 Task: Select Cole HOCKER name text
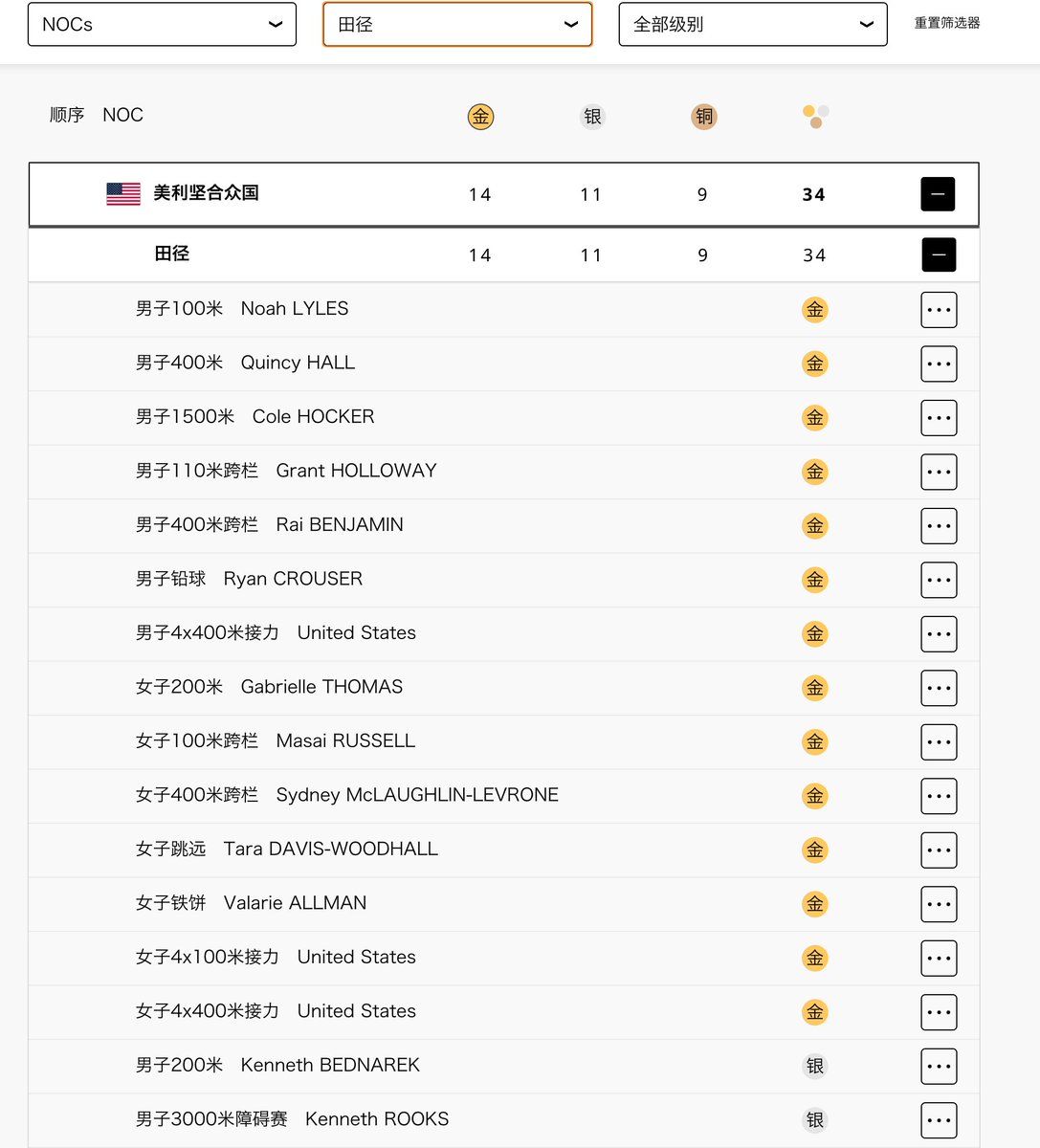coord(313,417)
